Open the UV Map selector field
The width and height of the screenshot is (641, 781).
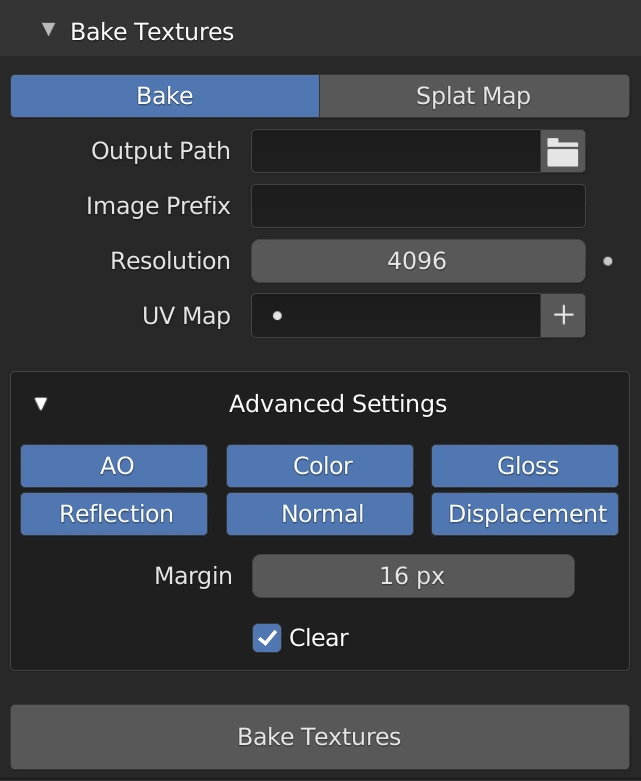(x=396, y=316)
